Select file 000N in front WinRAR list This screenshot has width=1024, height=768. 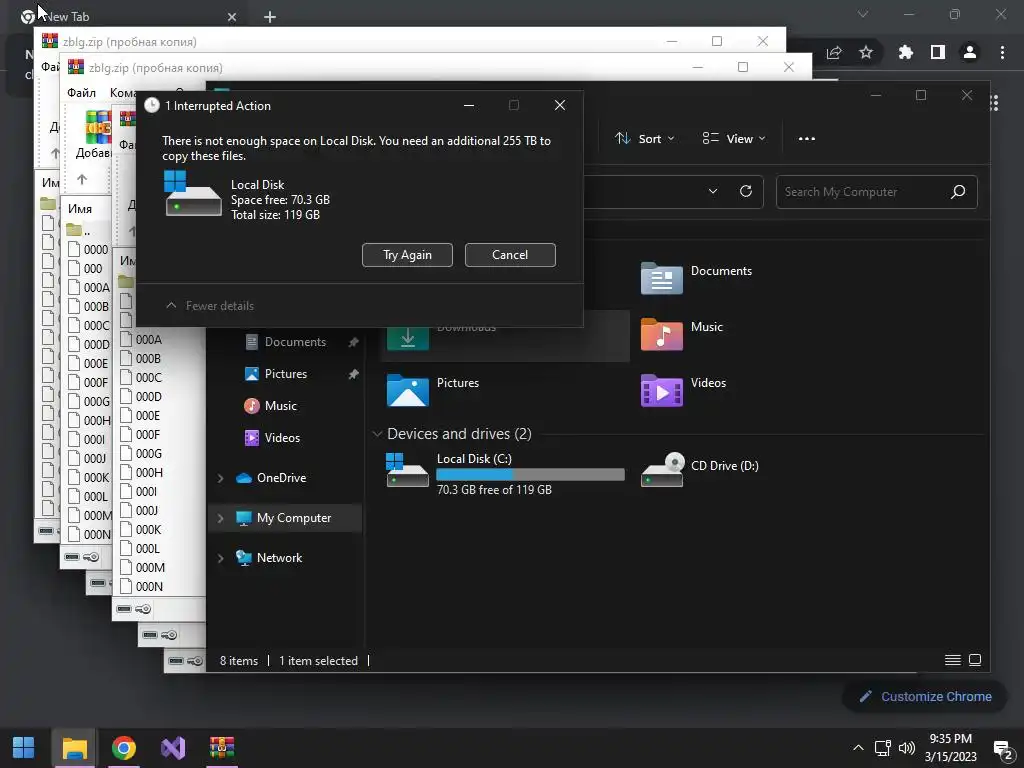coord(150,586)
